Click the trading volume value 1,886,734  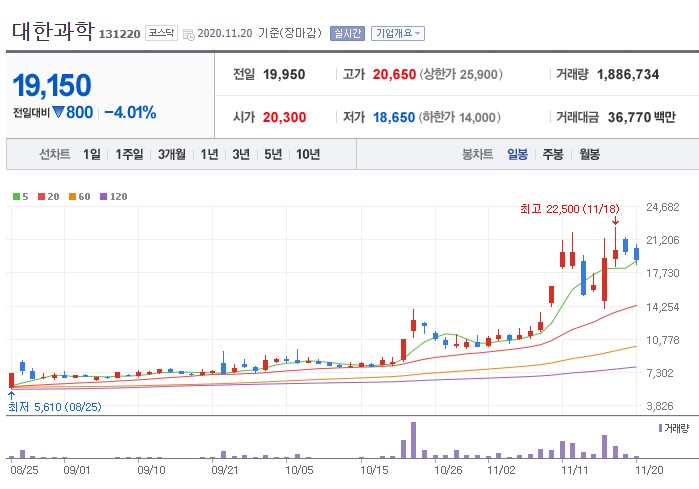(x=628, y=74)
